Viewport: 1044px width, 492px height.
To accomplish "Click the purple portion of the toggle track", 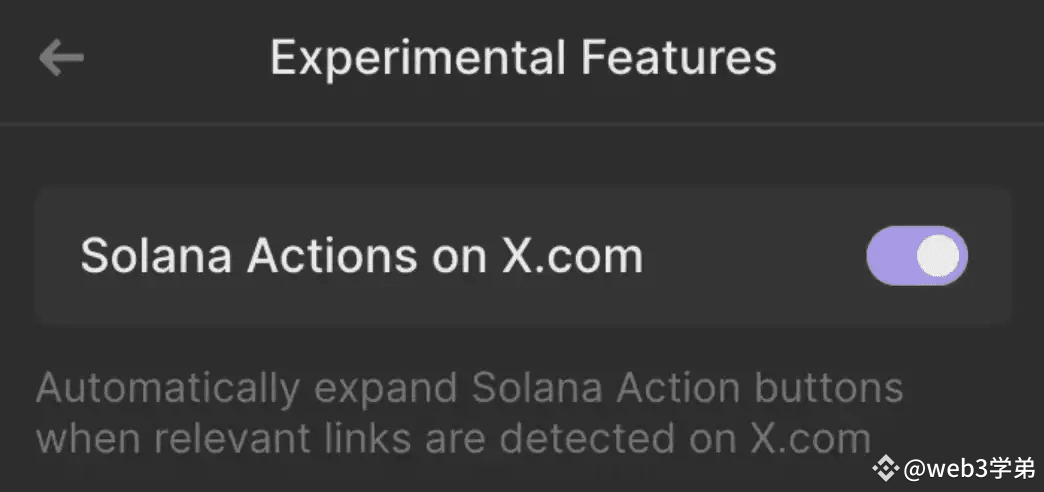I will point(890,256).
